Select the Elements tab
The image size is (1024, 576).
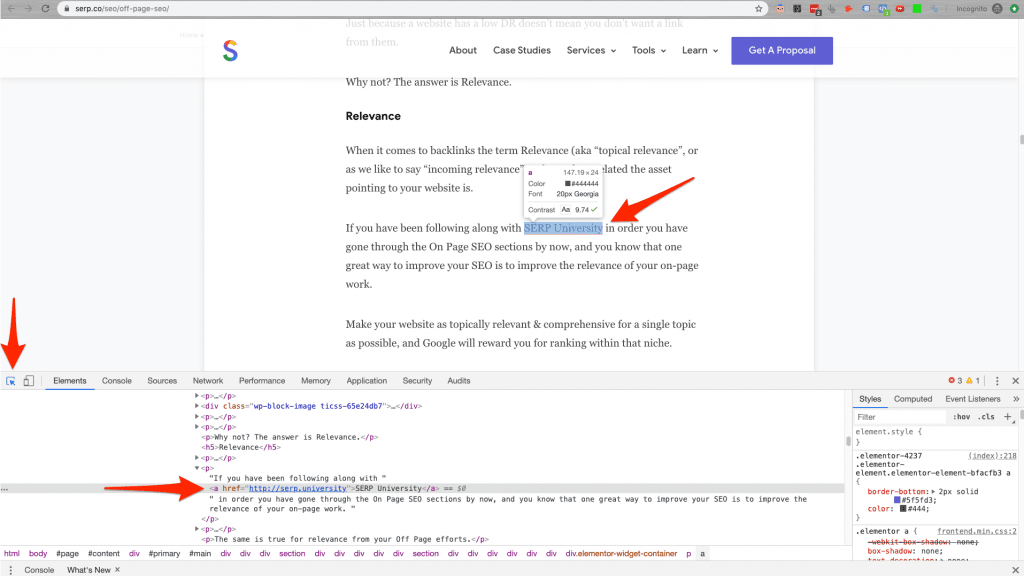(x=70, y=381)
